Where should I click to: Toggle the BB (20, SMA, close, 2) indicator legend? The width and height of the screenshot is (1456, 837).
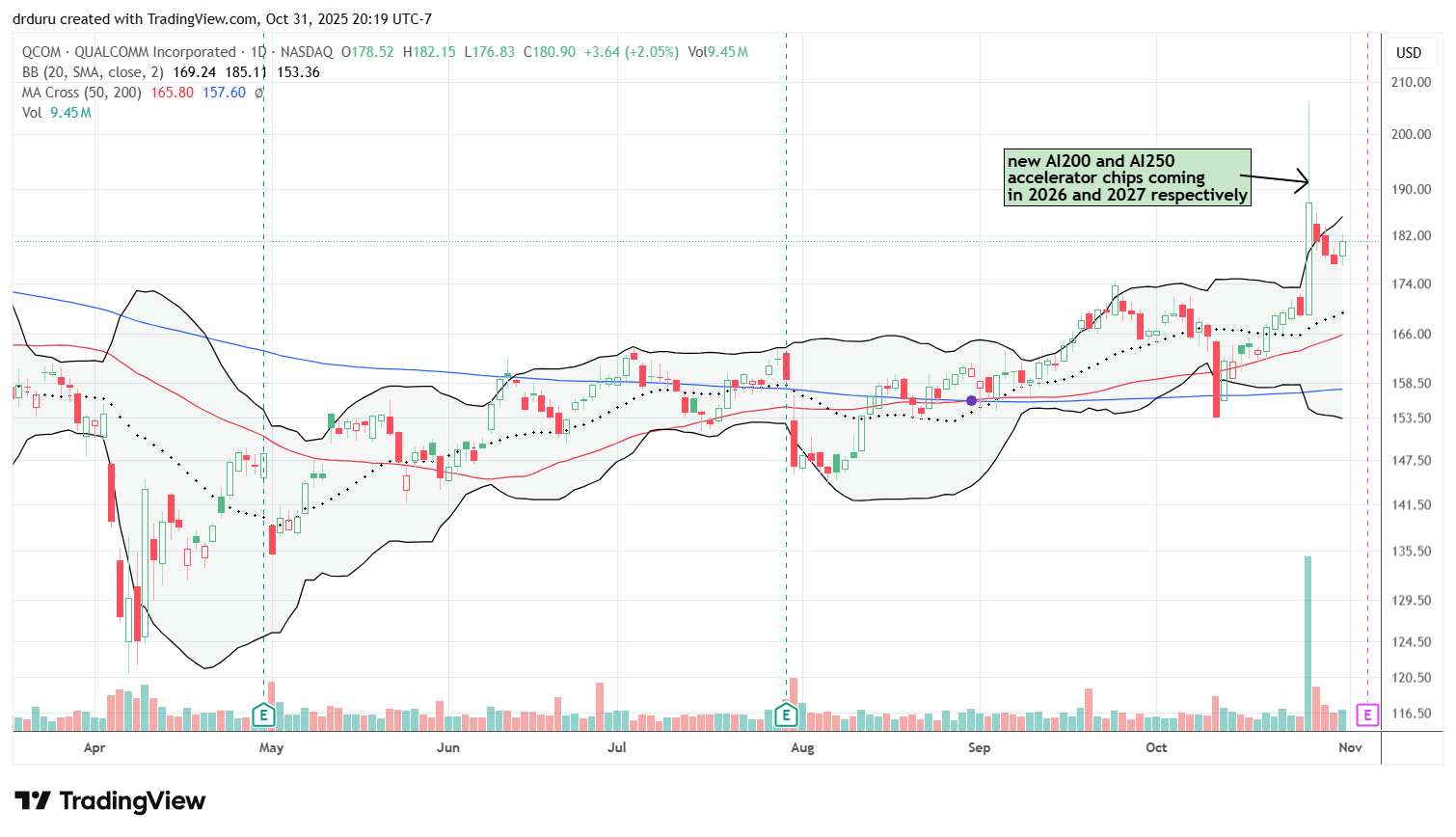click(x=93, y=72)
